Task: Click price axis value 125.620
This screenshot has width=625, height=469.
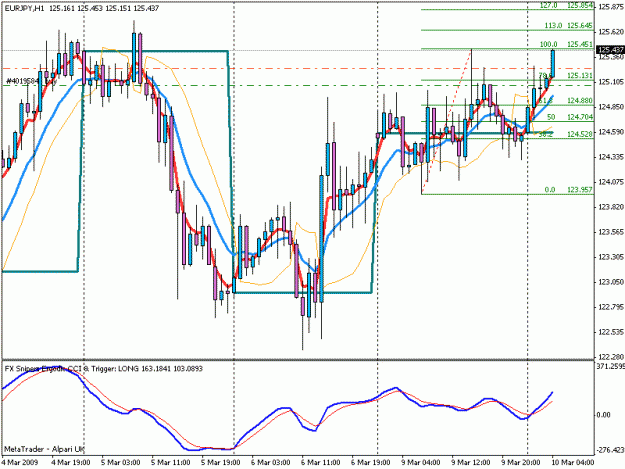Action: click(611, 32)
